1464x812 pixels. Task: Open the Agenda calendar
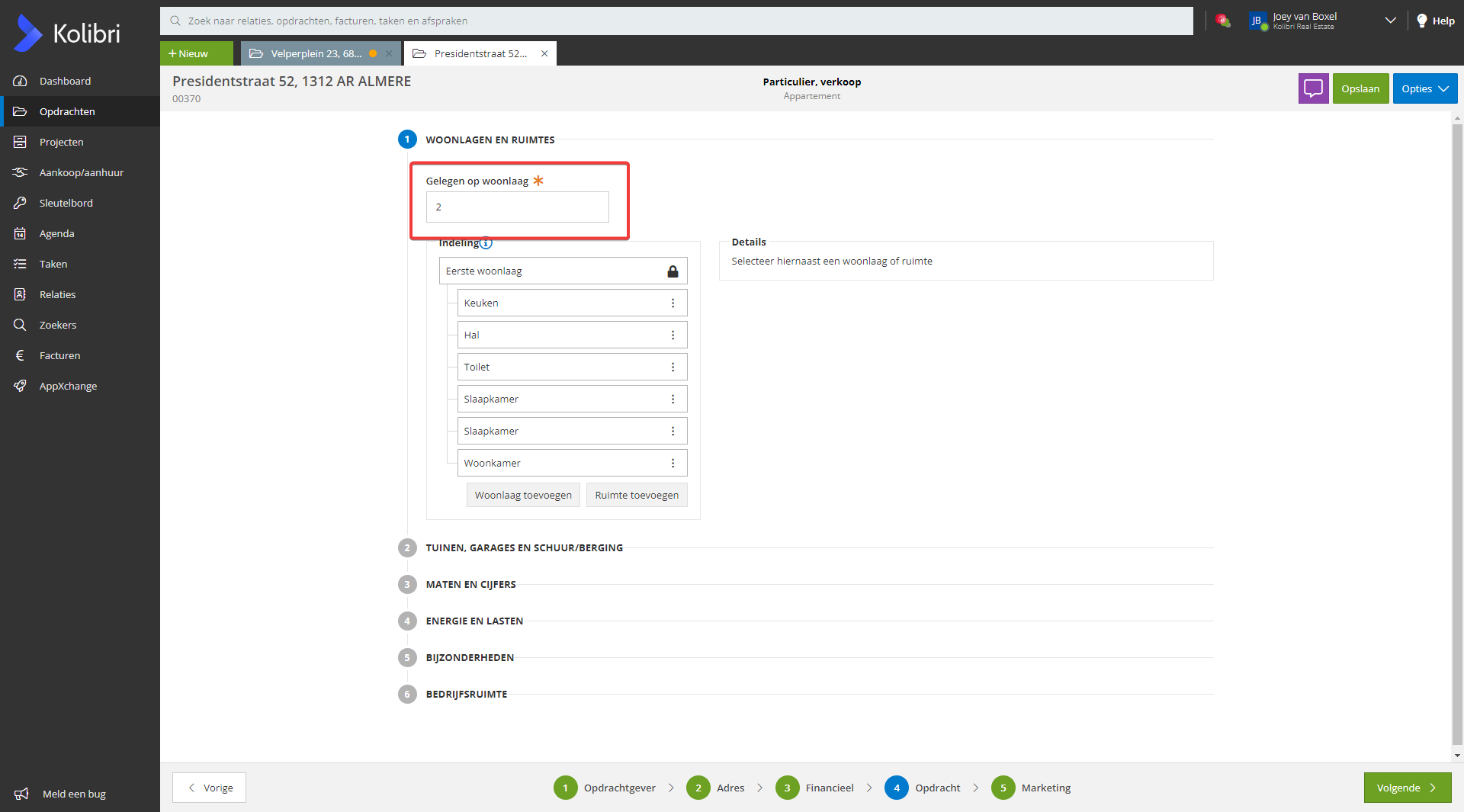click(x=80, y=233)
